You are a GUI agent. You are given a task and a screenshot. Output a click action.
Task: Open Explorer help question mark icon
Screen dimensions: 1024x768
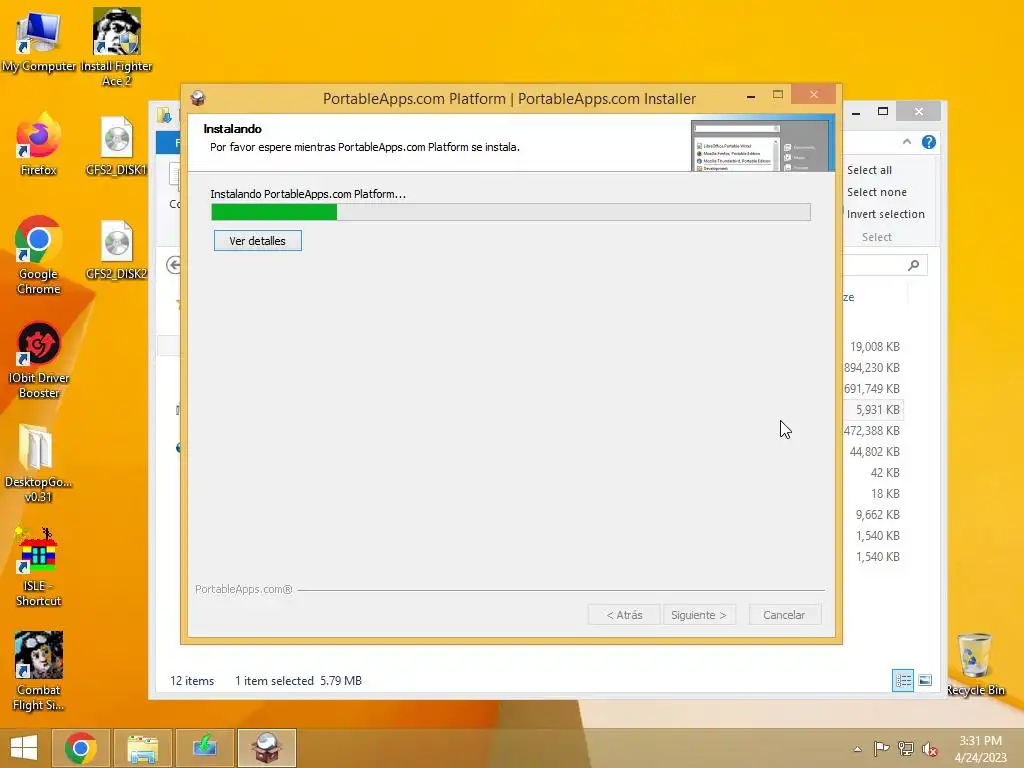929,142
